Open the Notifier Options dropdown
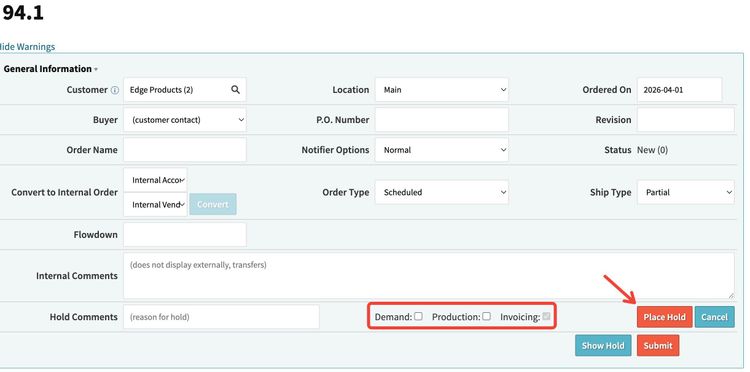 (441, 150)
